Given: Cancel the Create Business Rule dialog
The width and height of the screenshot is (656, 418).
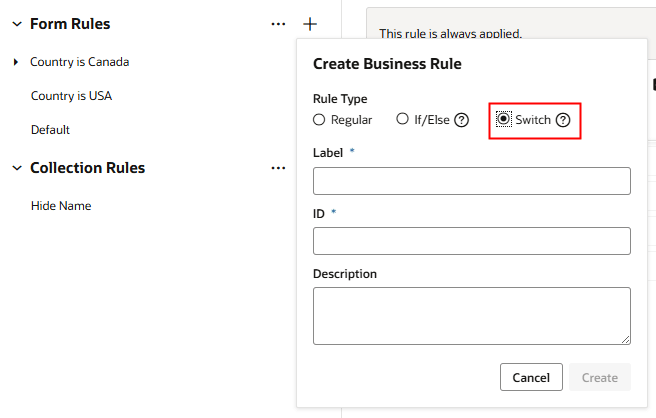Looking at the screenshot, I should [x=531, y=377].
